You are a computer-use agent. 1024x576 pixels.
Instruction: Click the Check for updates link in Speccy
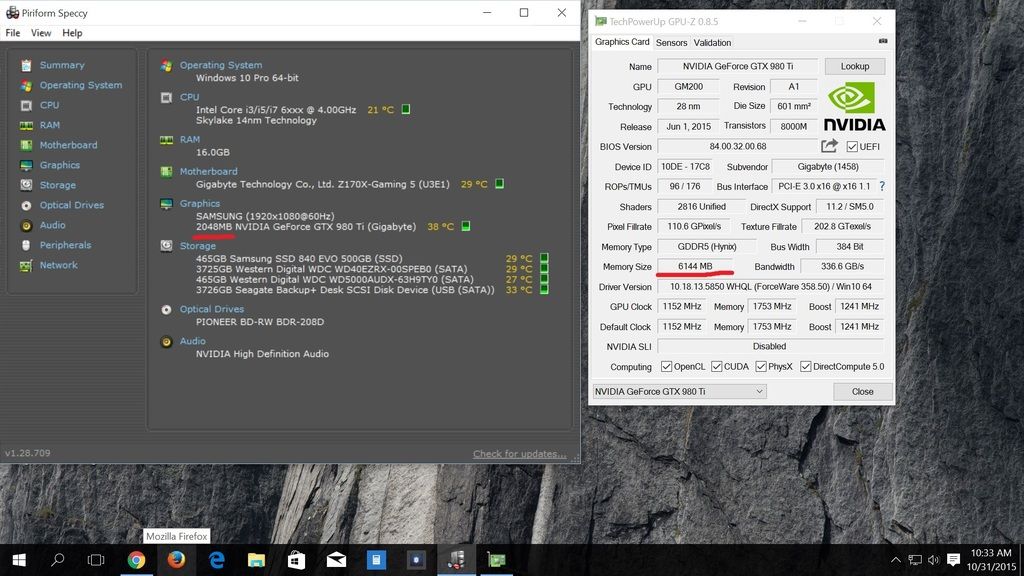click(519, 454)
